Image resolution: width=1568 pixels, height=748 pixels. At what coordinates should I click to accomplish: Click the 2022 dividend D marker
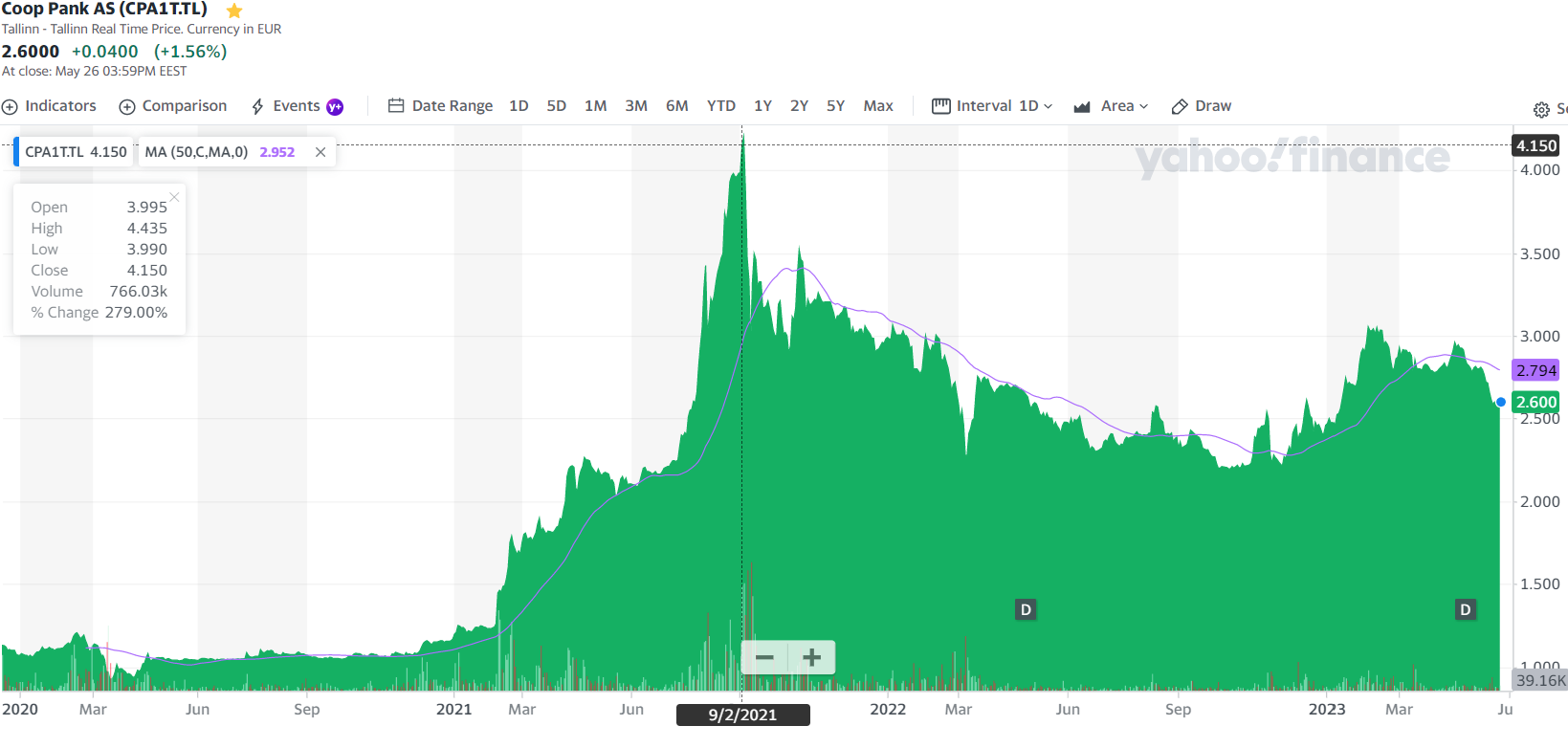1026,609
